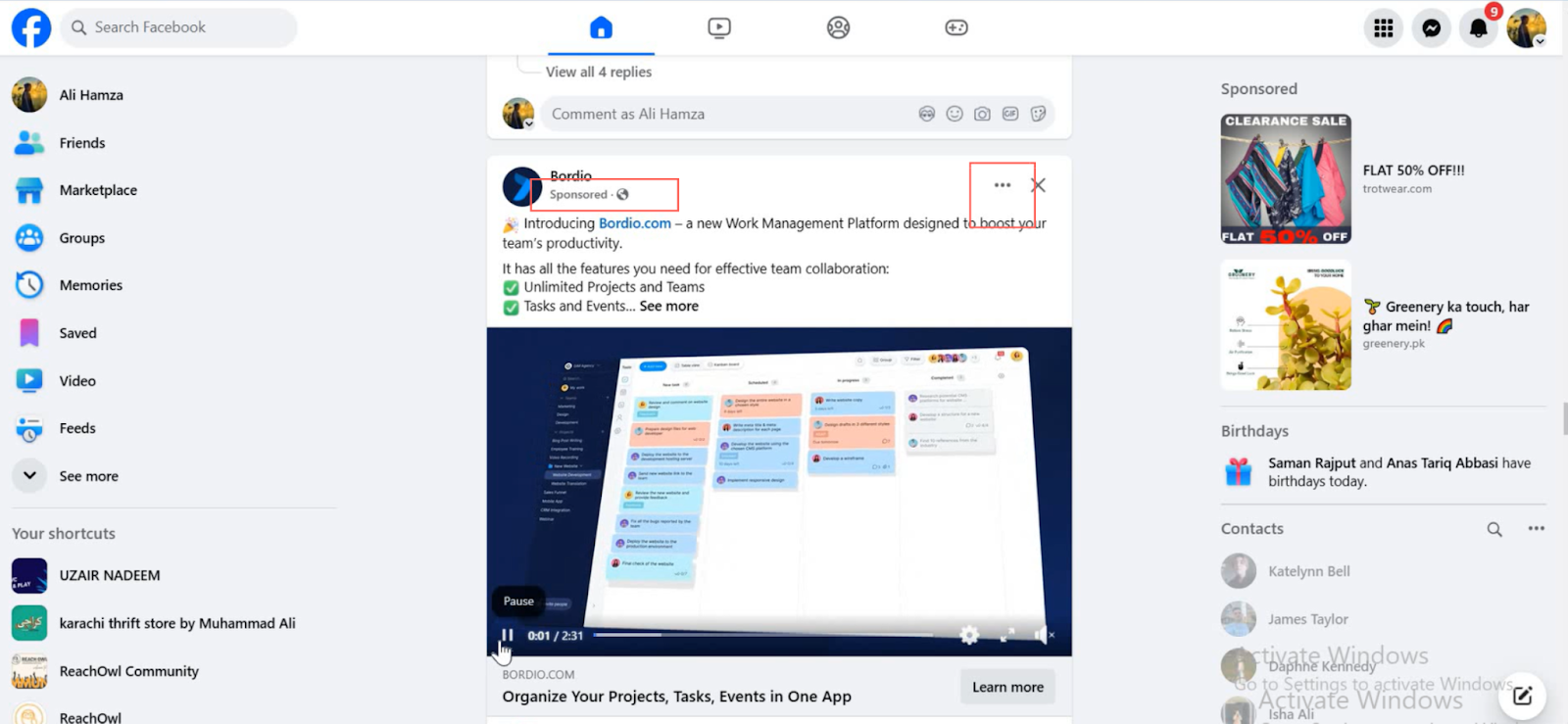Screen dimensions: 1568x724
Task: Search contacts with magnifier icon
Action: click(x=1494, y=529)
